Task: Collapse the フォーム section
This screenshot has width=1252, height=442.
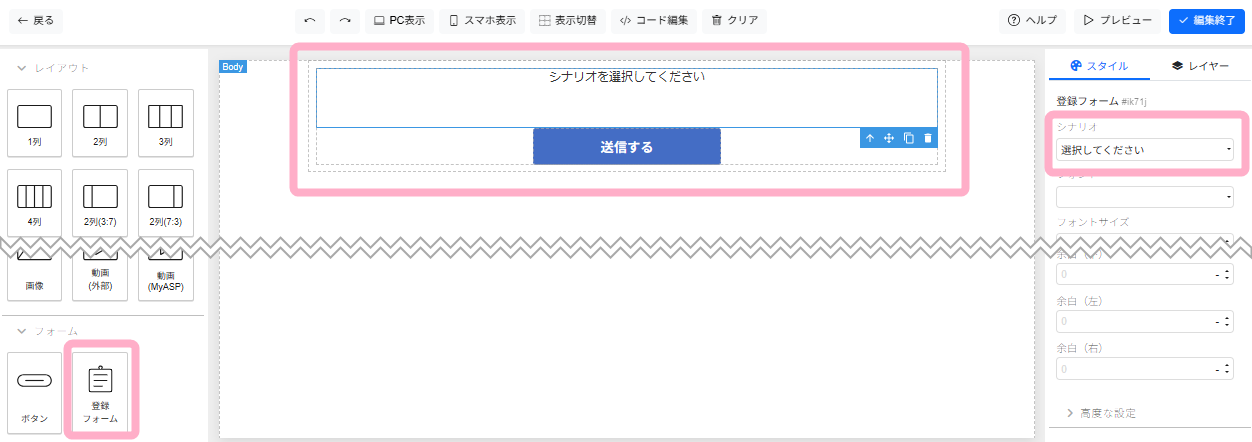Action: (22, 331)
